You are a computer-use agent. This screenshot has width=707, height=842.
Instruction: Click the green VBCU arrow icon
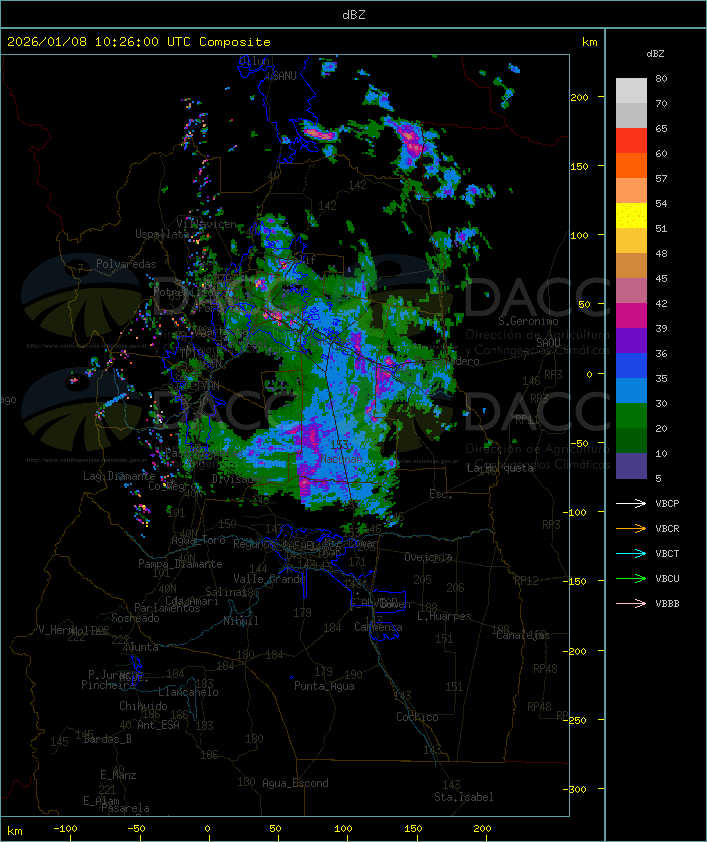(x=632, y=578)
